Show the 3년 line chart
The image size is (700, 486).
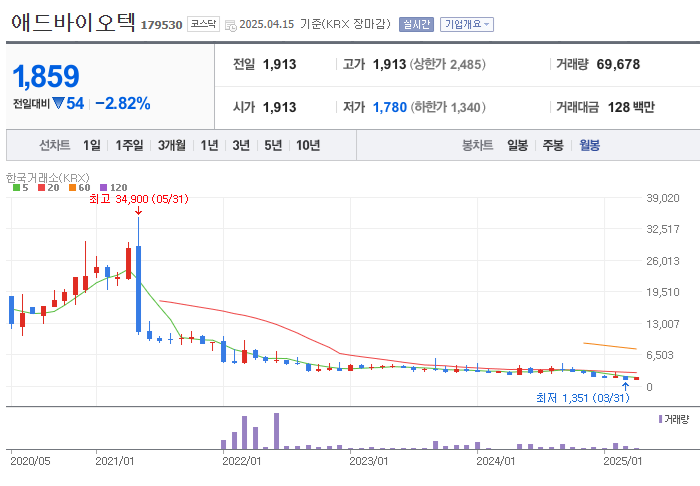(241, 145)
